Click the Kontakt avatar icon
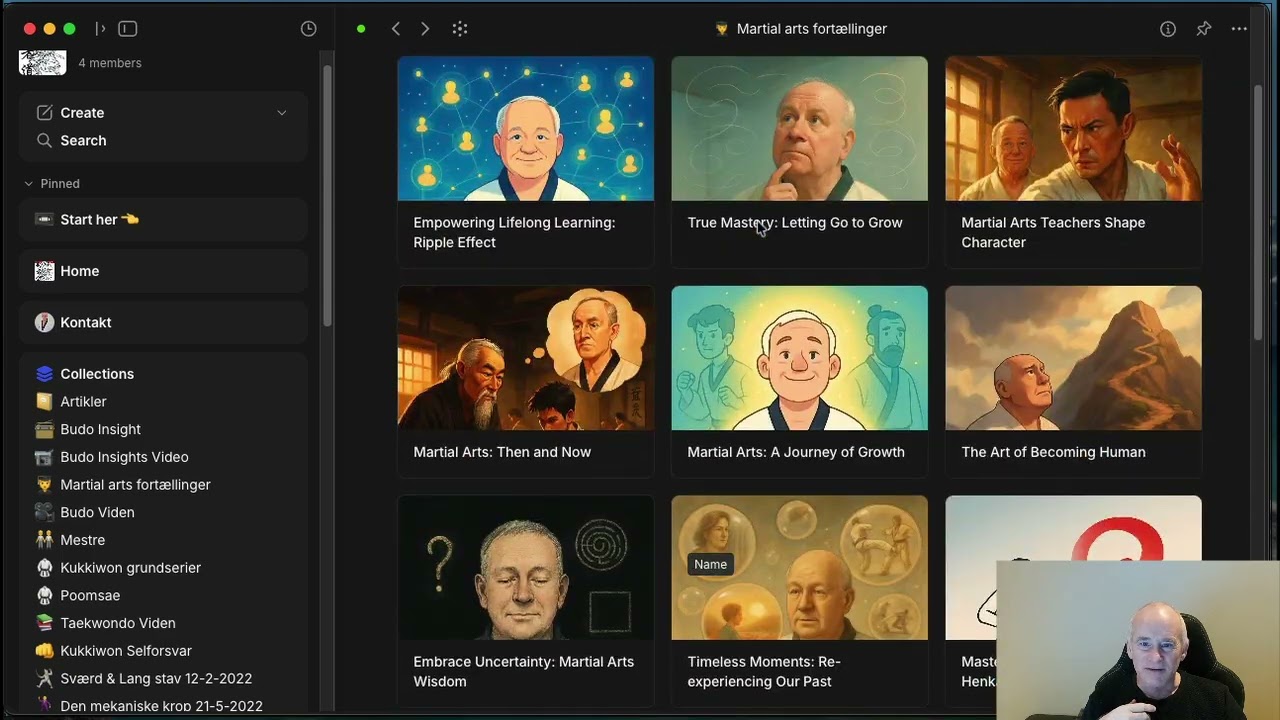 pyautogui.click(x=44, y=322)
